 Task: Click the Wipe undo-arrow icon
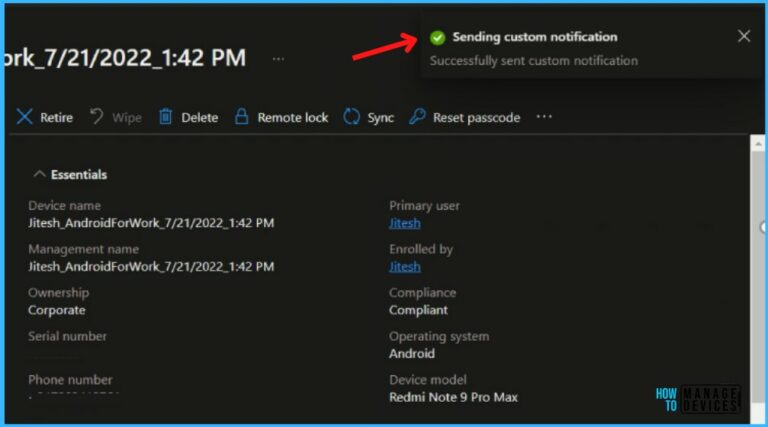point(97,117)
